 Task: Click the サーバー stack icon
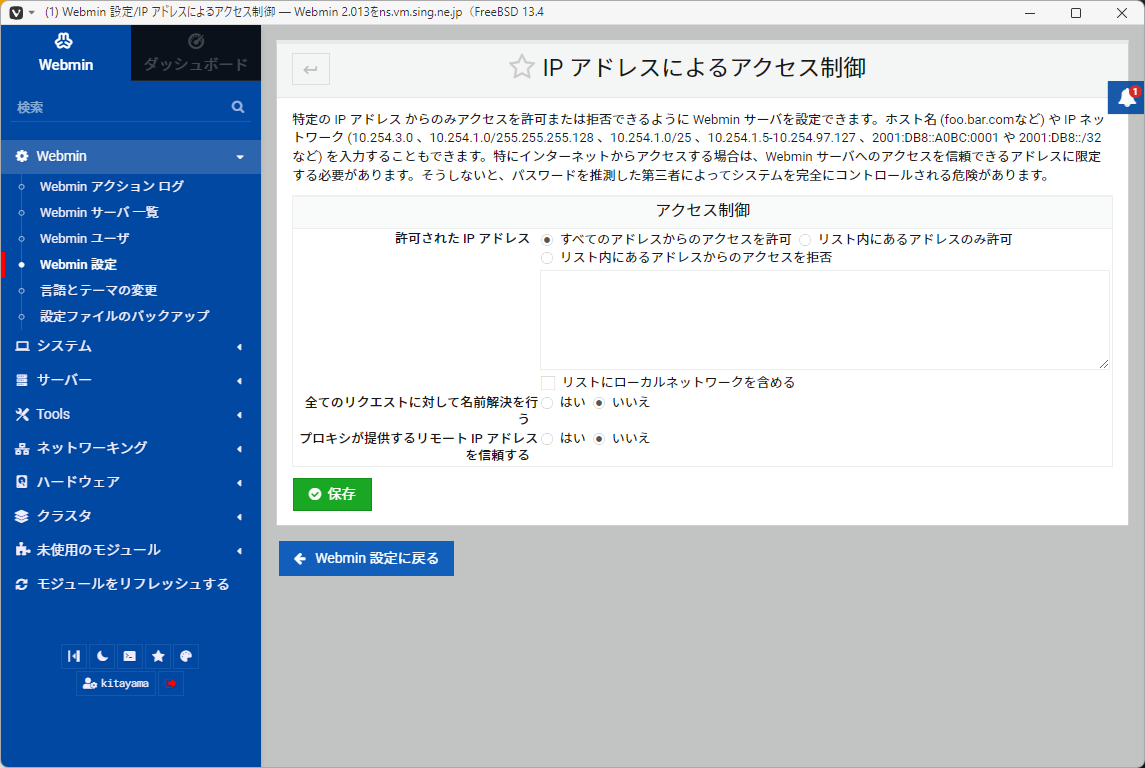22,380
